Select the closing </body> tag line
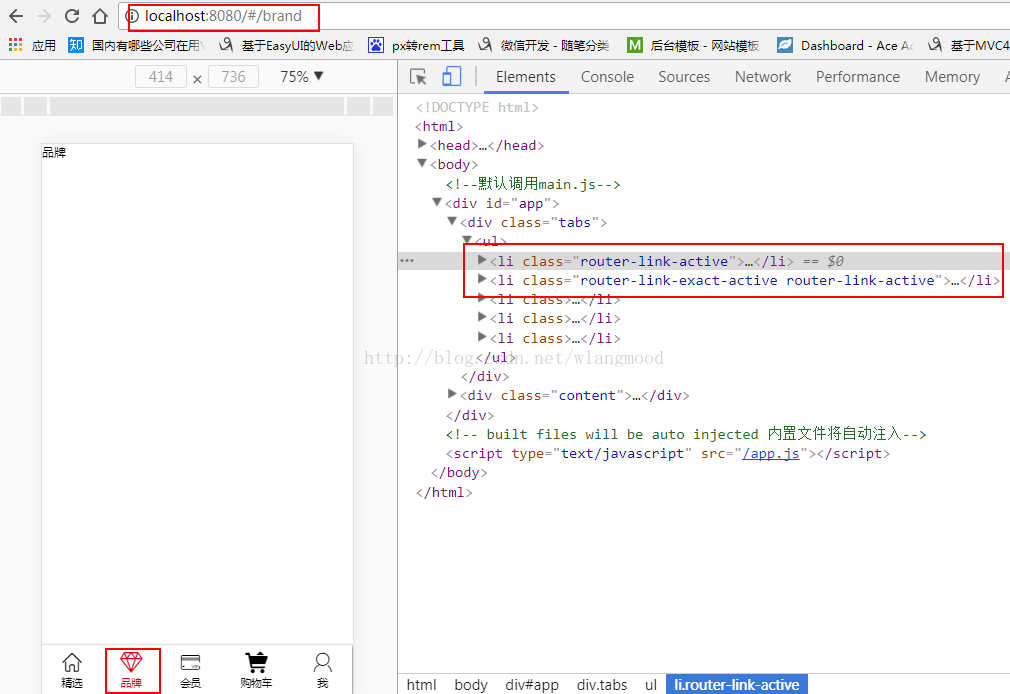 coord(459,473)
